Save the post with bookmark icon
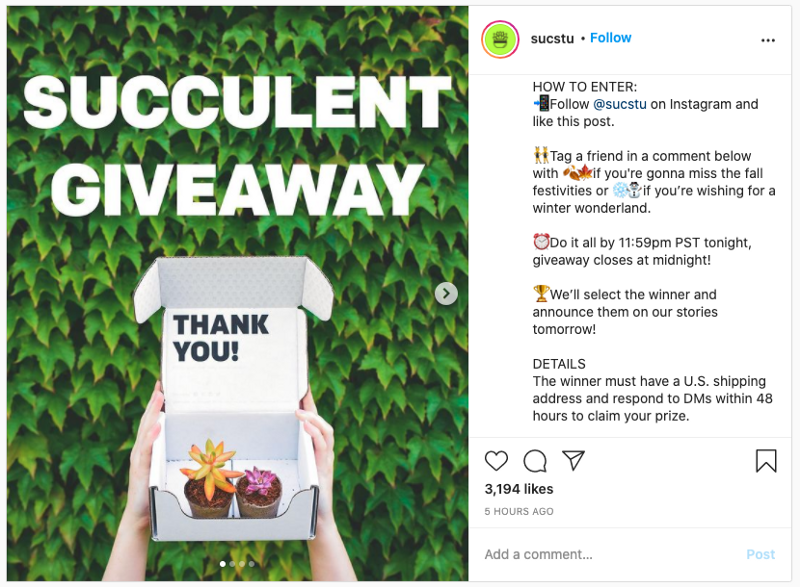 (x=766, y=461)
